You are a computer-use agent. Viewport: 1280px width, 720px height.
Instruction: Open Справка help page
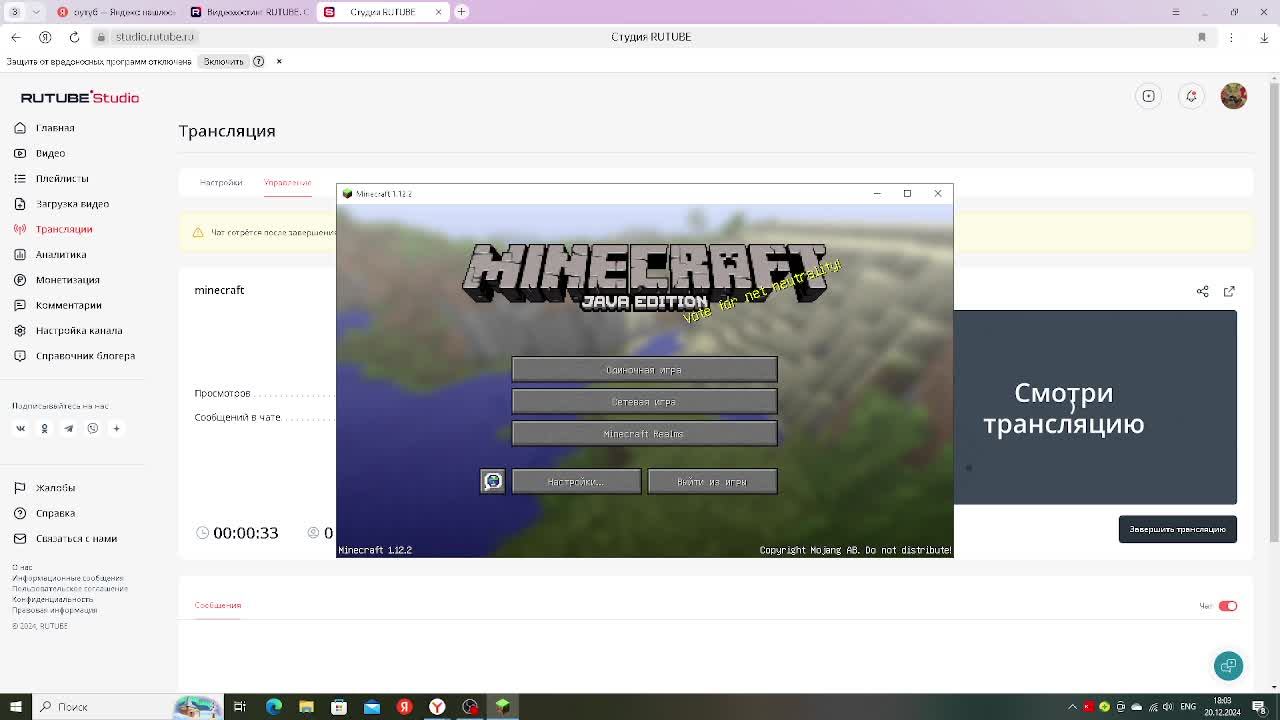coord(45,513)
